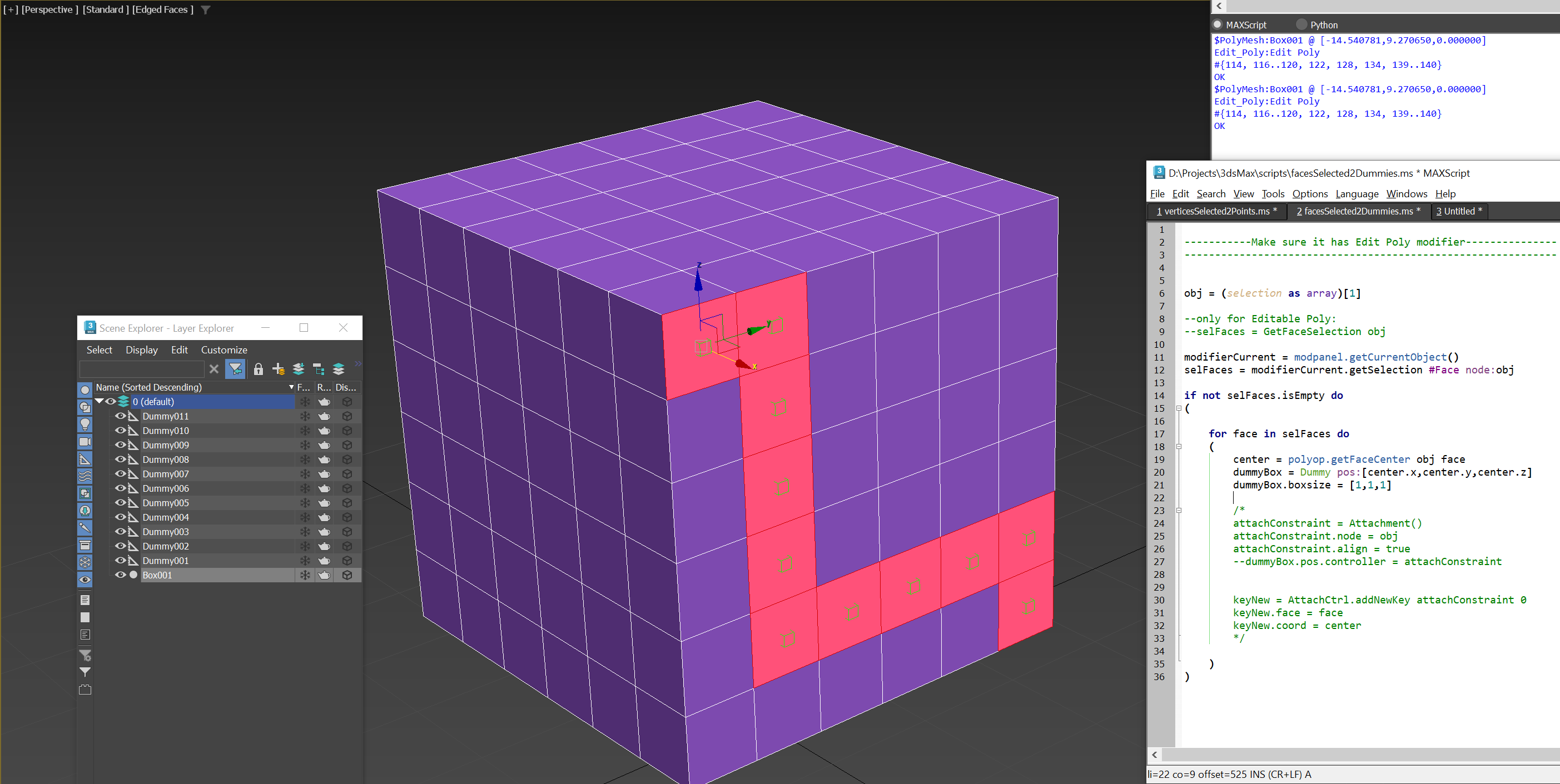
Task: Toggle the highlighted selection filter funnel button
Action: [235, 369]
